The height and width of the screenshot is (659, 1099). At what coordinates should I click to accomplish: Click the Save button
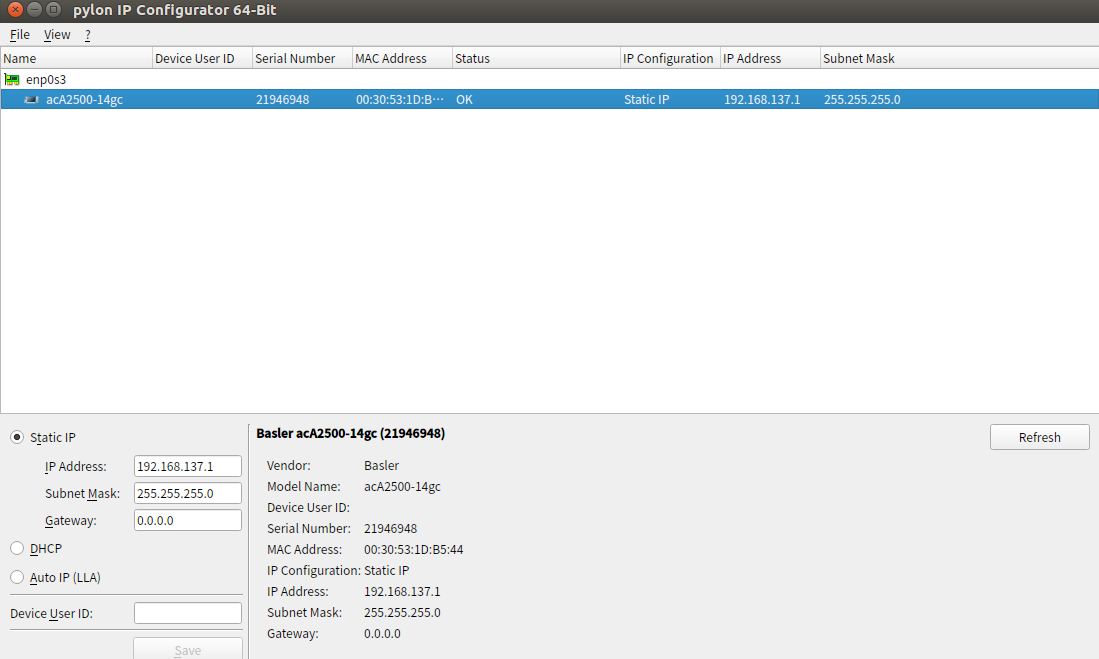pos(188,649)
